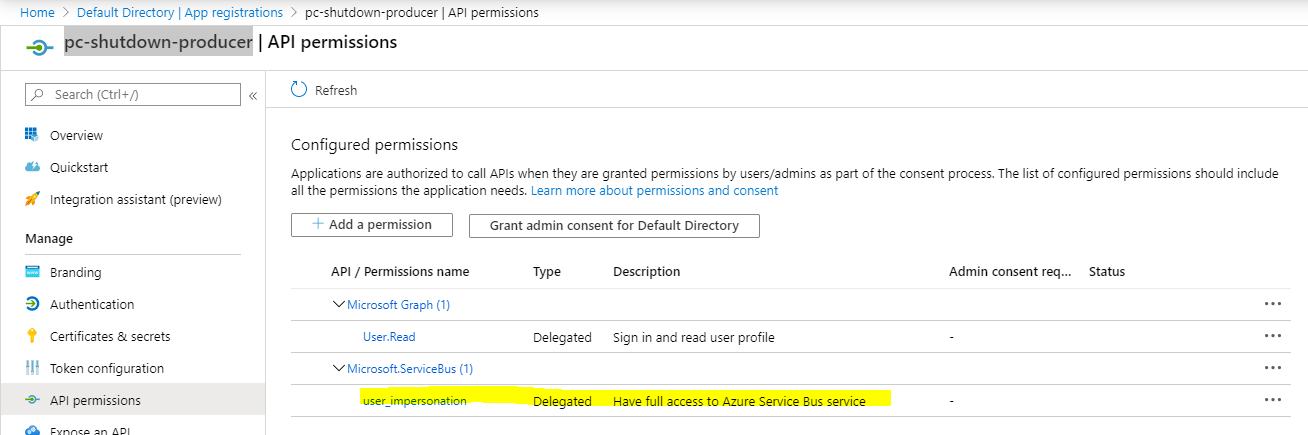Screen dimensions: 1308x435
Task: Click the user_impersonation permission link
Action: click(414, 401)
